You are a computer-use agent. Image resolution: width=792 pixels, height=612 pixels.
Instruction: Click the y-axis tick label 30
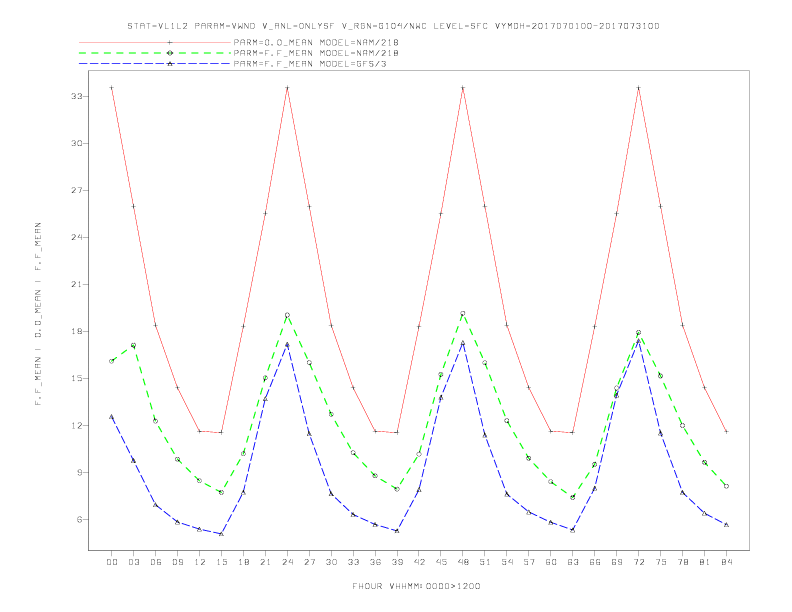point(77,143)
